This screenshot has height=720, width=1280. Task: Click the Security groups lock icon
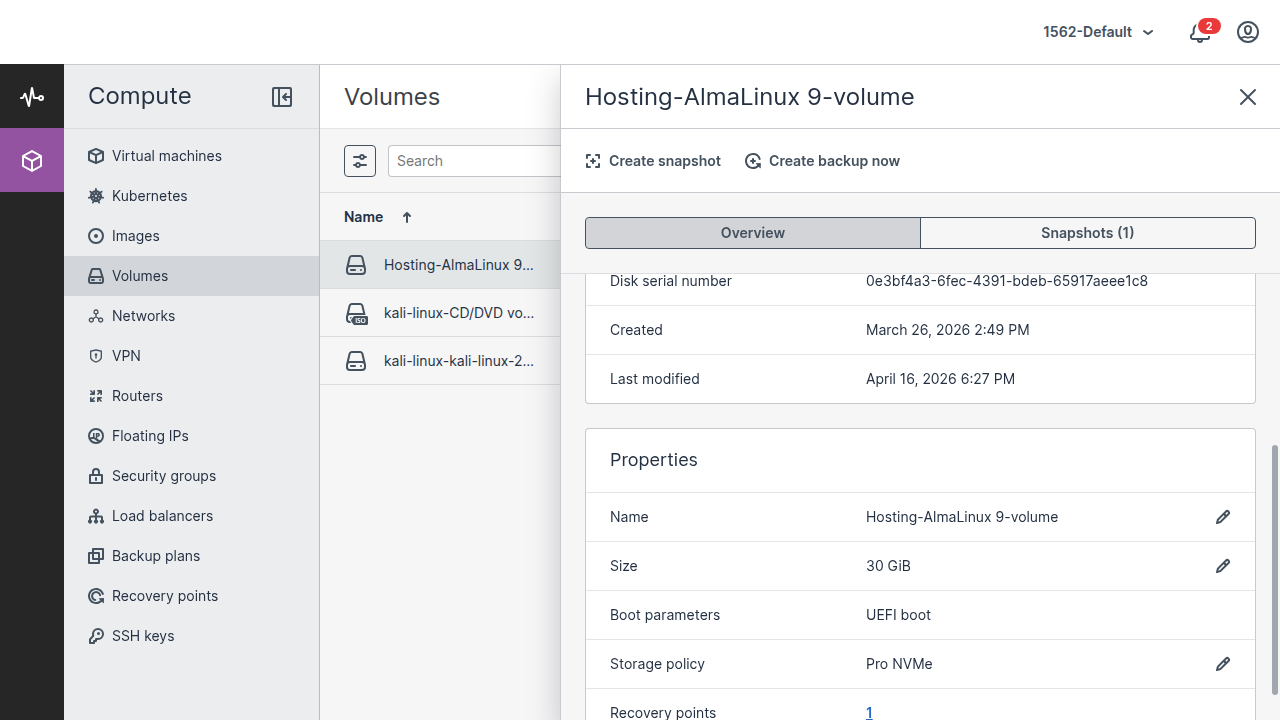(96, 476)
